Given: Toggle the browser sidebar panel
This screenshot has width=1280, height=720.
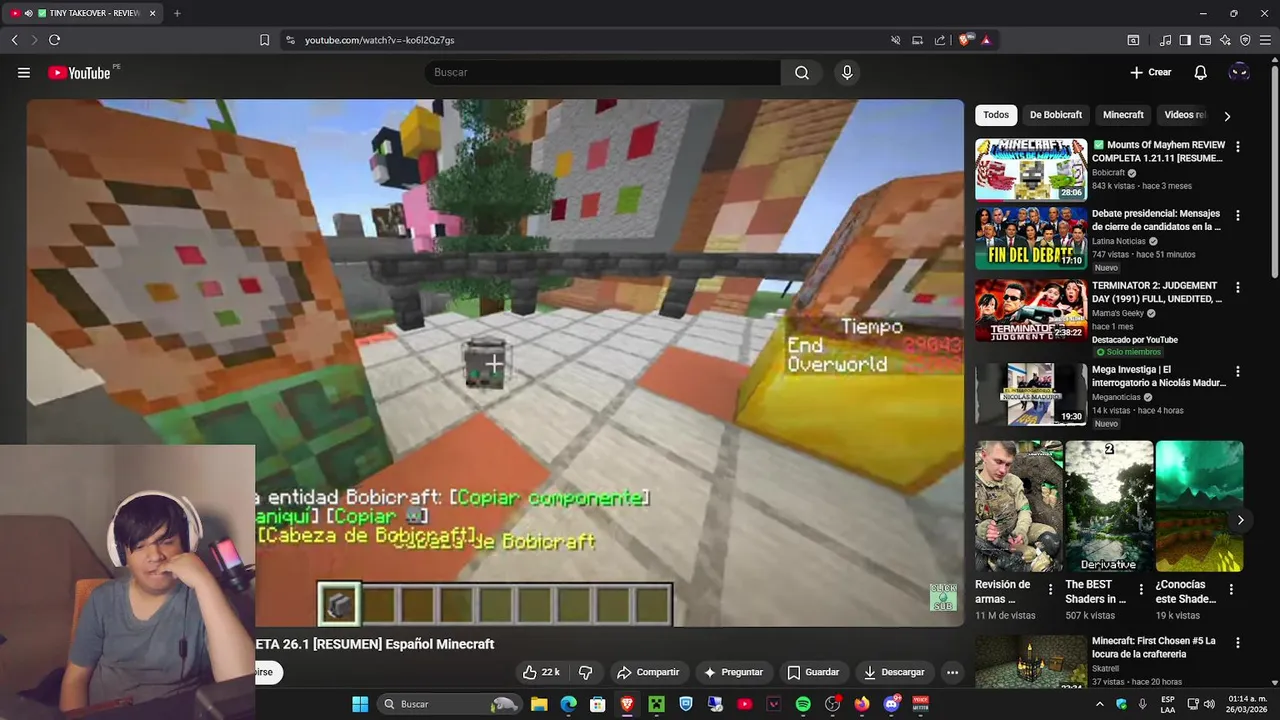Looking at the screenshot, I should point(1185,40).
